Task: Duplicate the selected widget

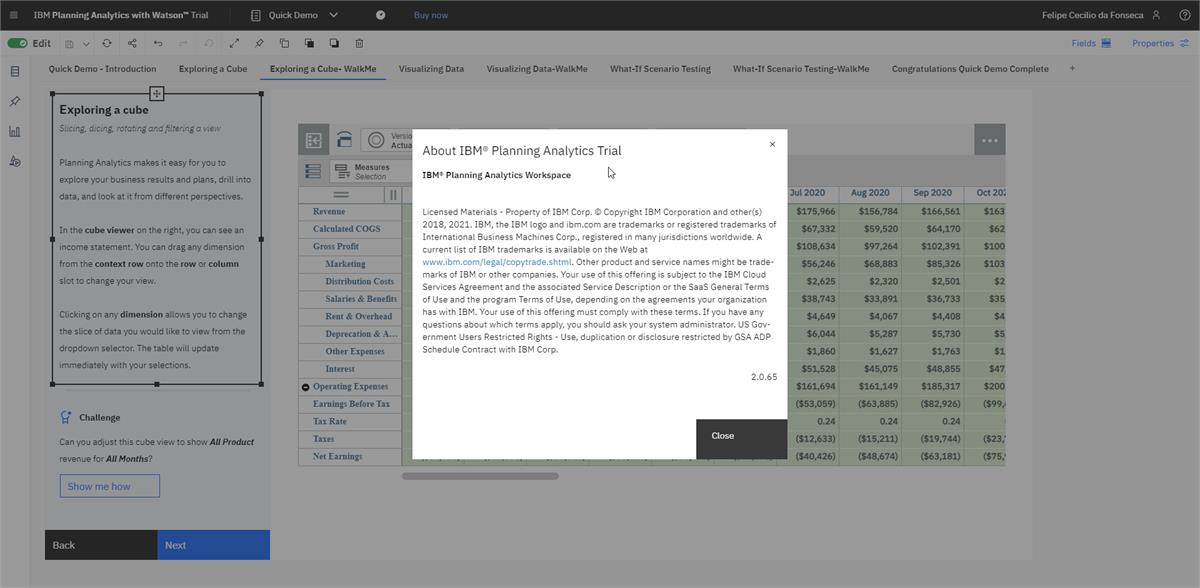Action: [284, 43]
